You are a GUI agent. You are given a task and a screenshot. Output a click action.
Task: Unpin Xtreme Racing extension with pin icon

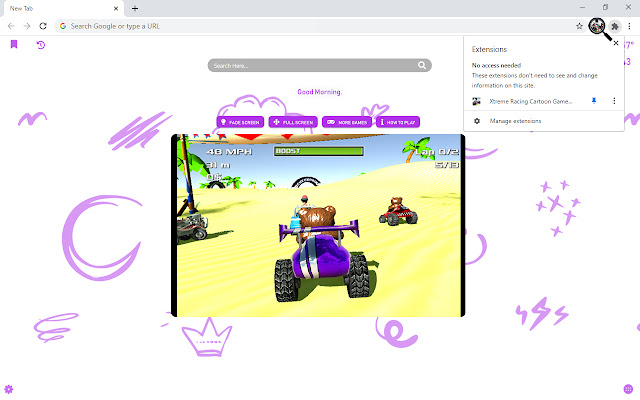point(594,101)
